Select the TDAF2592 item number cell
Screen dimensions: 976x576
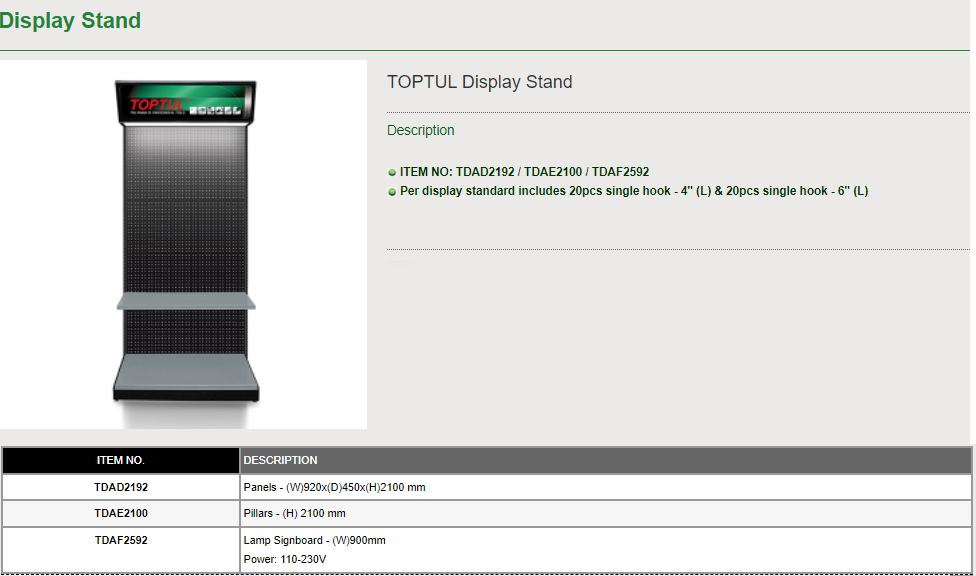121,549
